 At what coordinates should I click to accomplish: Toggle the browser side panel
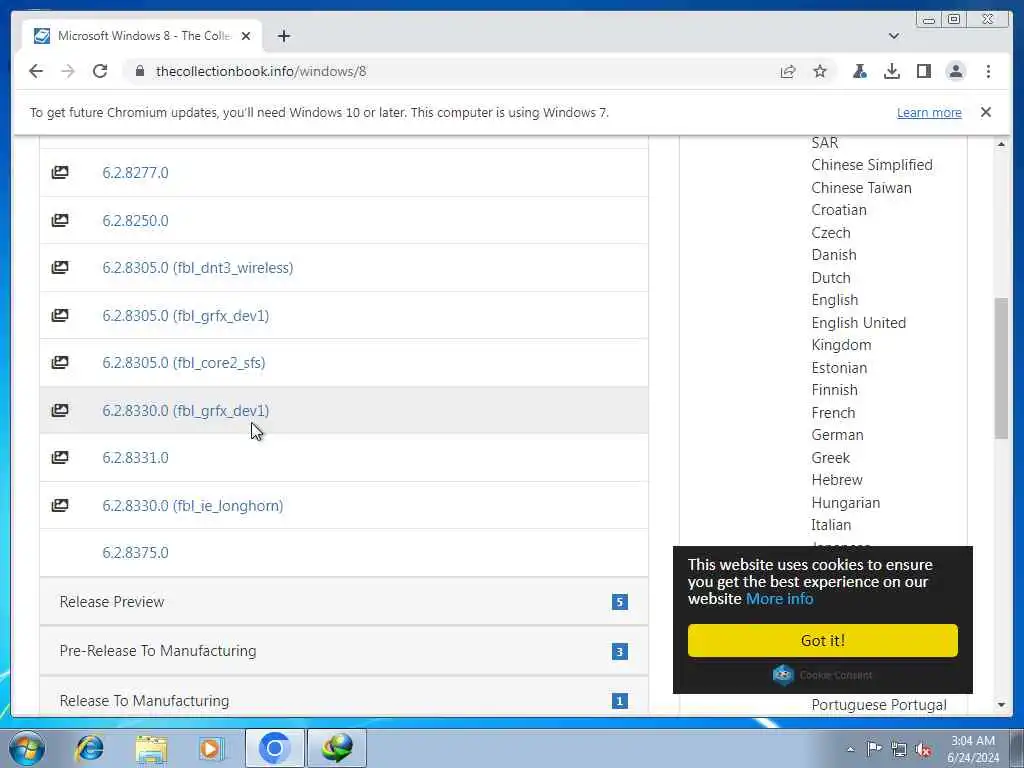click(923, 71)
